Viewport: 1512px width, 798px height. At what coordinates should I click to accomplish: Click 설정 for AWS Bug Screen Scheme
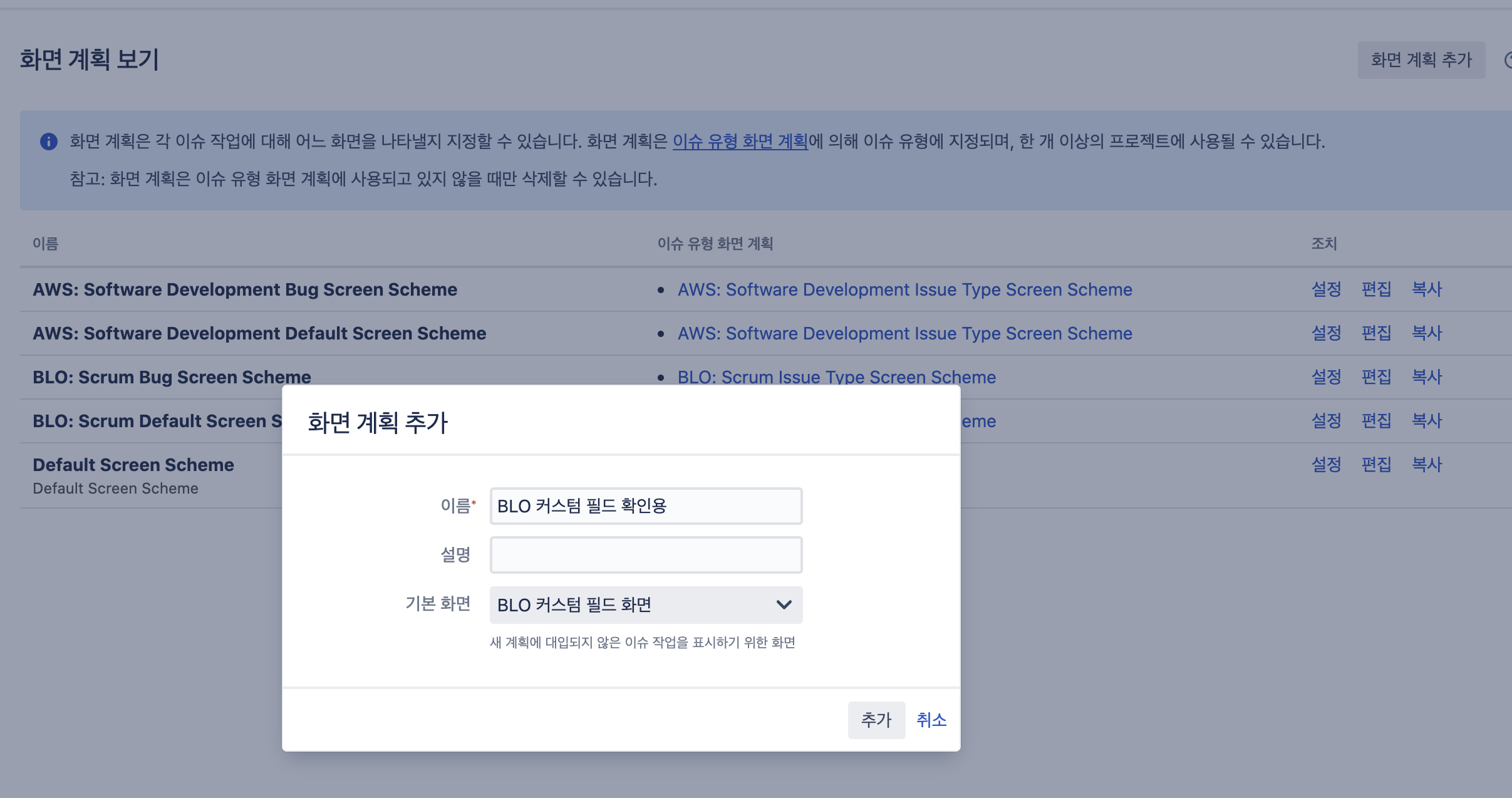1326,289
